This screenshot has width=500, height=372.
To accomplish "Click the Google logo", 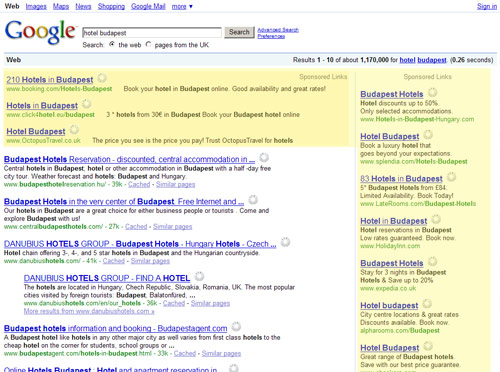I will point(40,32).
